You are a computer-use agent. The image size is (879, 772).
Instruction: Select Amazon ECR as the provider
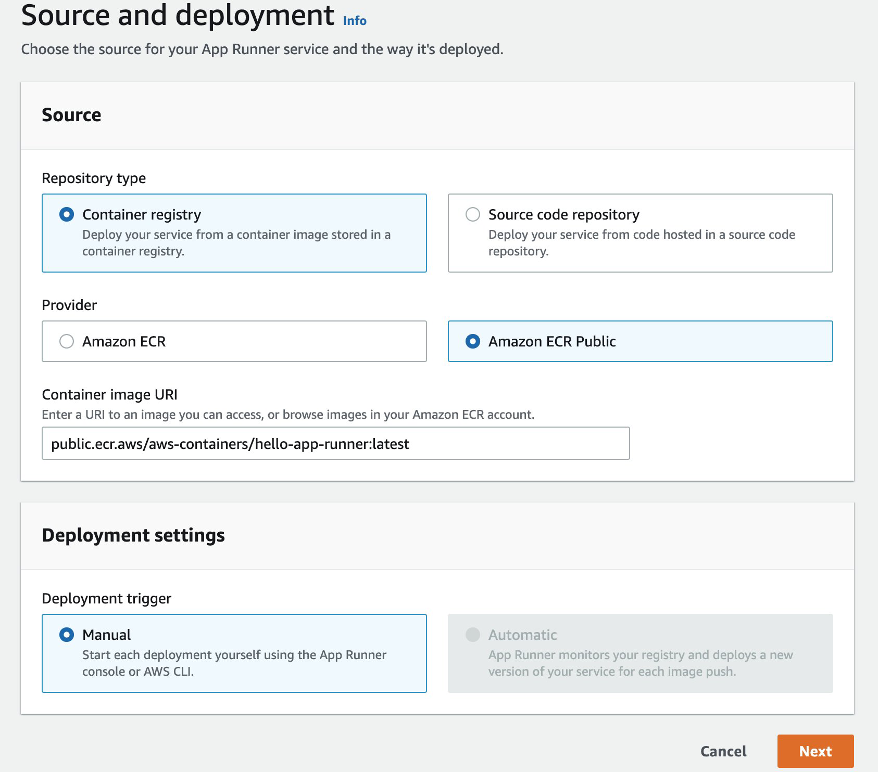[x=66, y=341]
